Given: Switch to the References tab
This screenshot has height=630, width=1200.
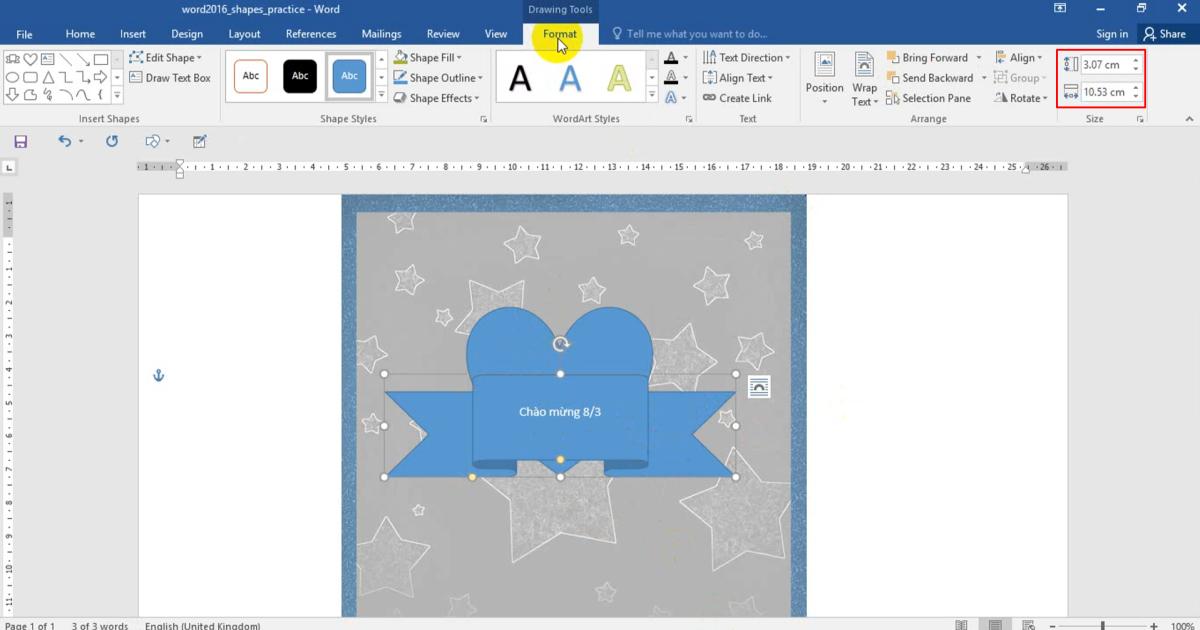Looking at the screenshot, I should (311, 34).
